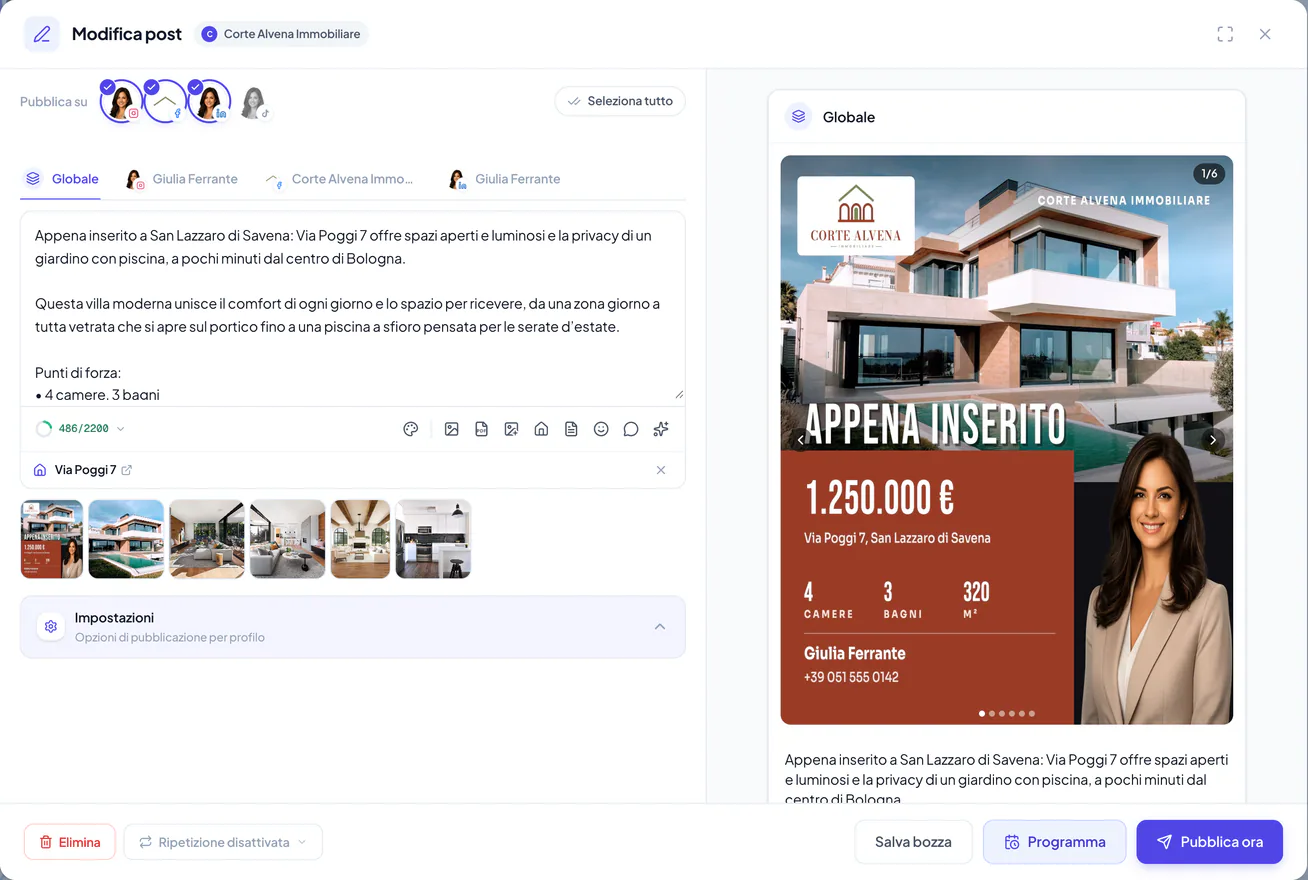Open the color palette tool
The height and width of the screenshot is (880, 1308).
coord(410,429)
